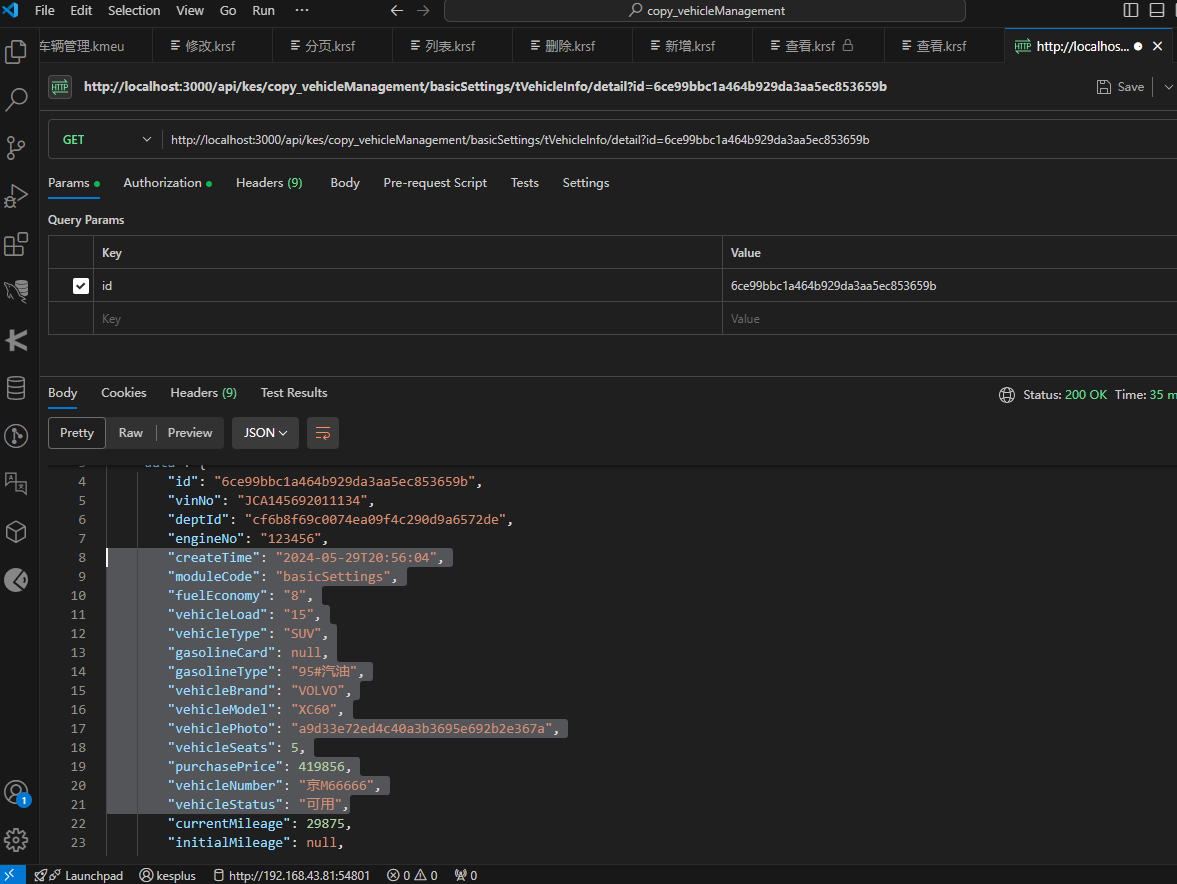Image resolution: width=1177 pixels, height=884 pixels.
Task: Open the Selection menu
Action: tap(134, 11)
